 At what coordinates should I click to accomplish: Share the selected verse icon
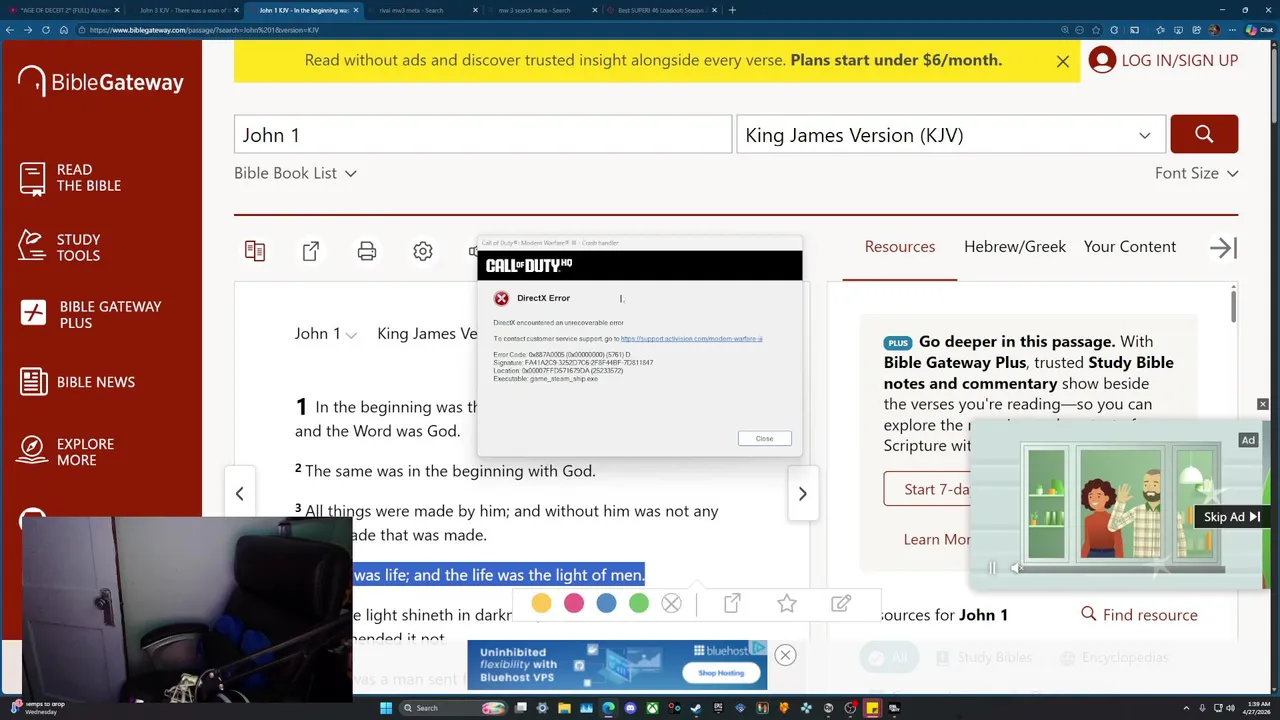coord(732,603)
